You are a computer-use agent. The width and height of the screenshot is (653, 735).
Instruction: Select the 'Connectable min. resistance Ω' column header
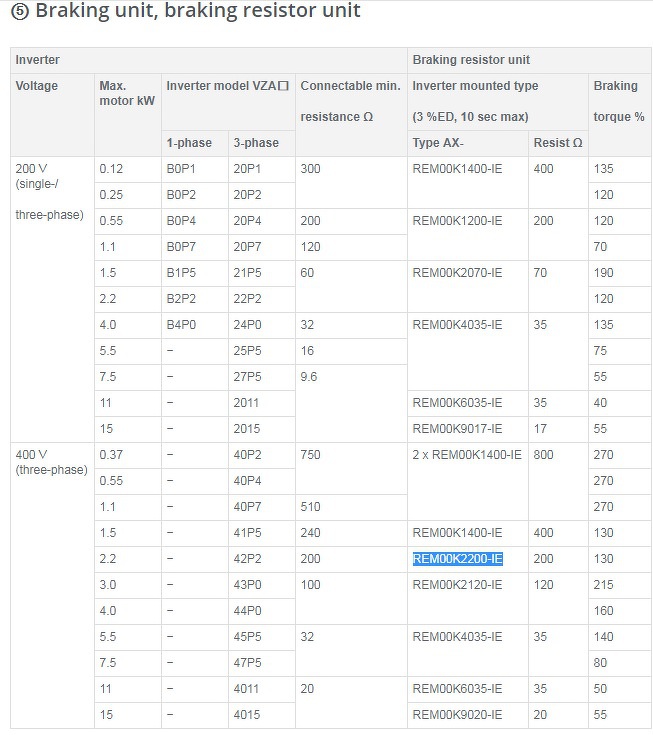(x=350, y=101)
